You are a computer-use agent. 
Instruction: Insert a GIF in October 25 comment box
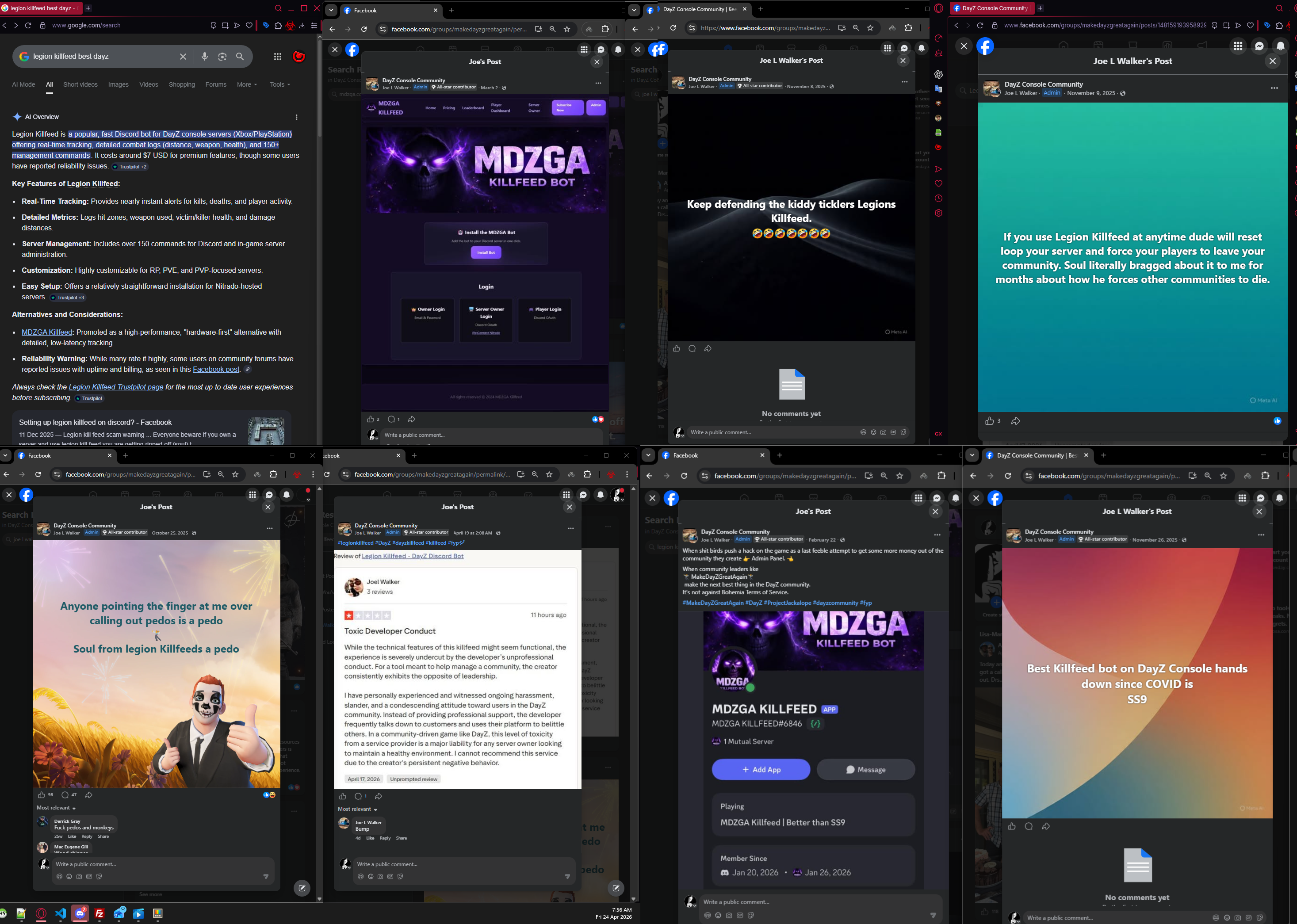[x=89, y=877]
